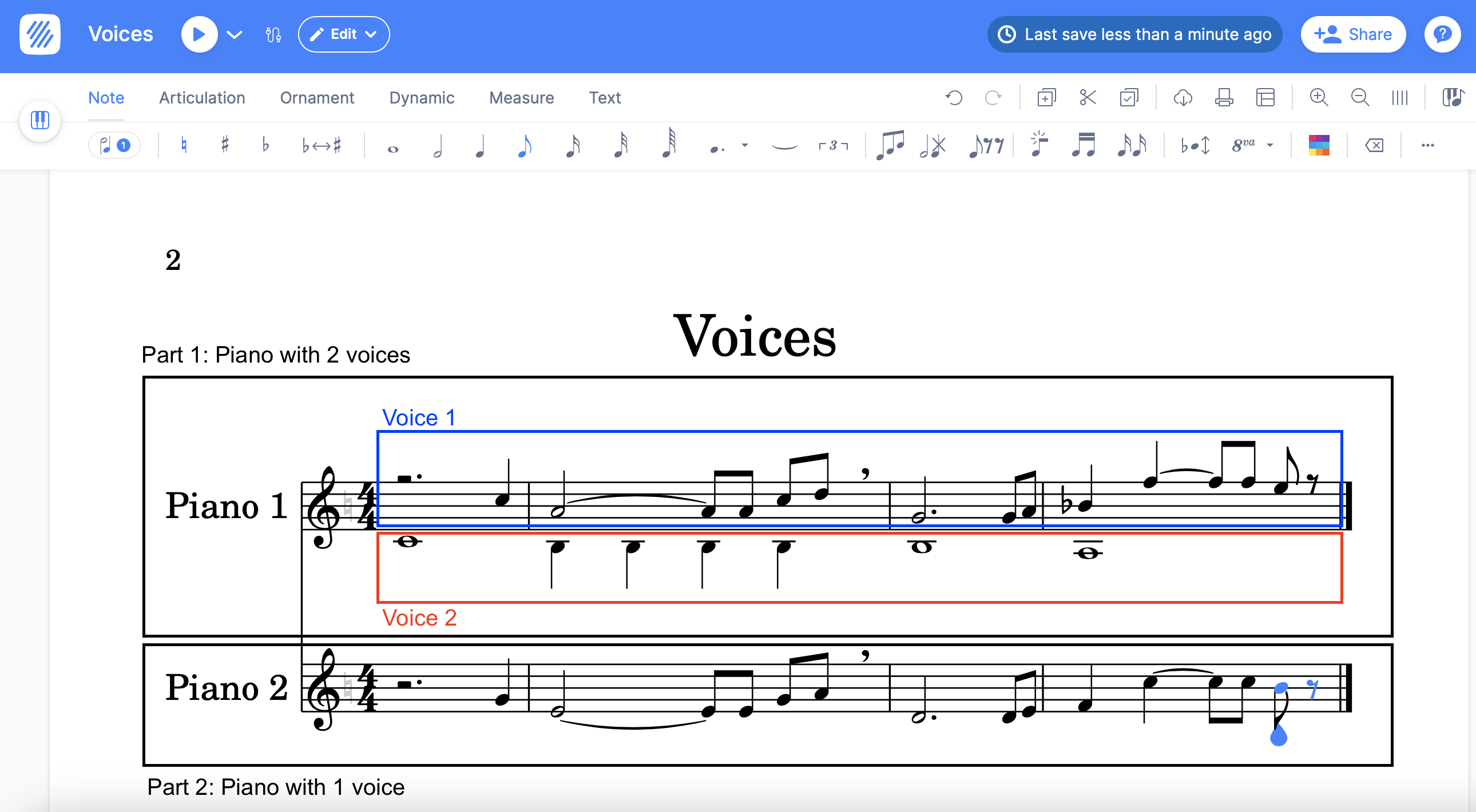Open the Measure menu
Screen dimensions: 1476x812
(x=521, y=97)
